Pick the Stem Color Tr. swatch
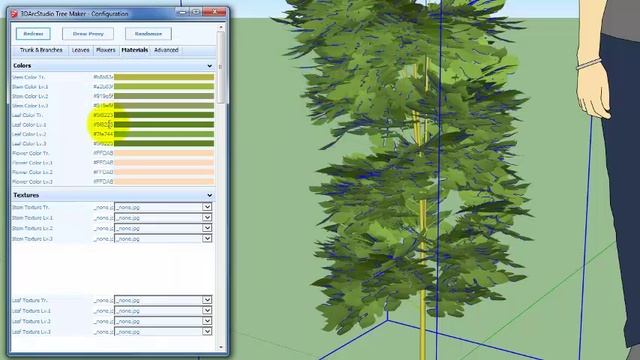640x360 pixels. click(x=164, y=77)
